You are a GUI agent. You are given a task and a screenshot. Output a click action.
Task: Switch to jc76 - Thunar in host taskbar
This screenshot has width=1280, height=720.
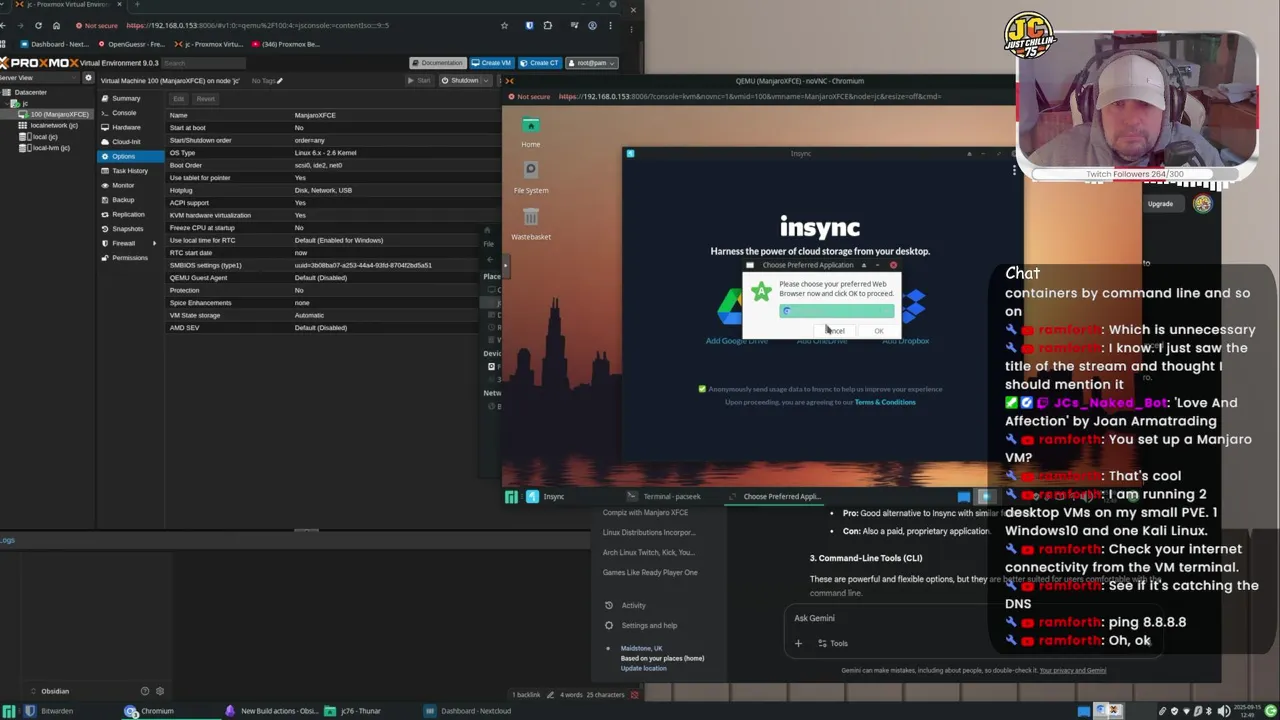[354, 711]
